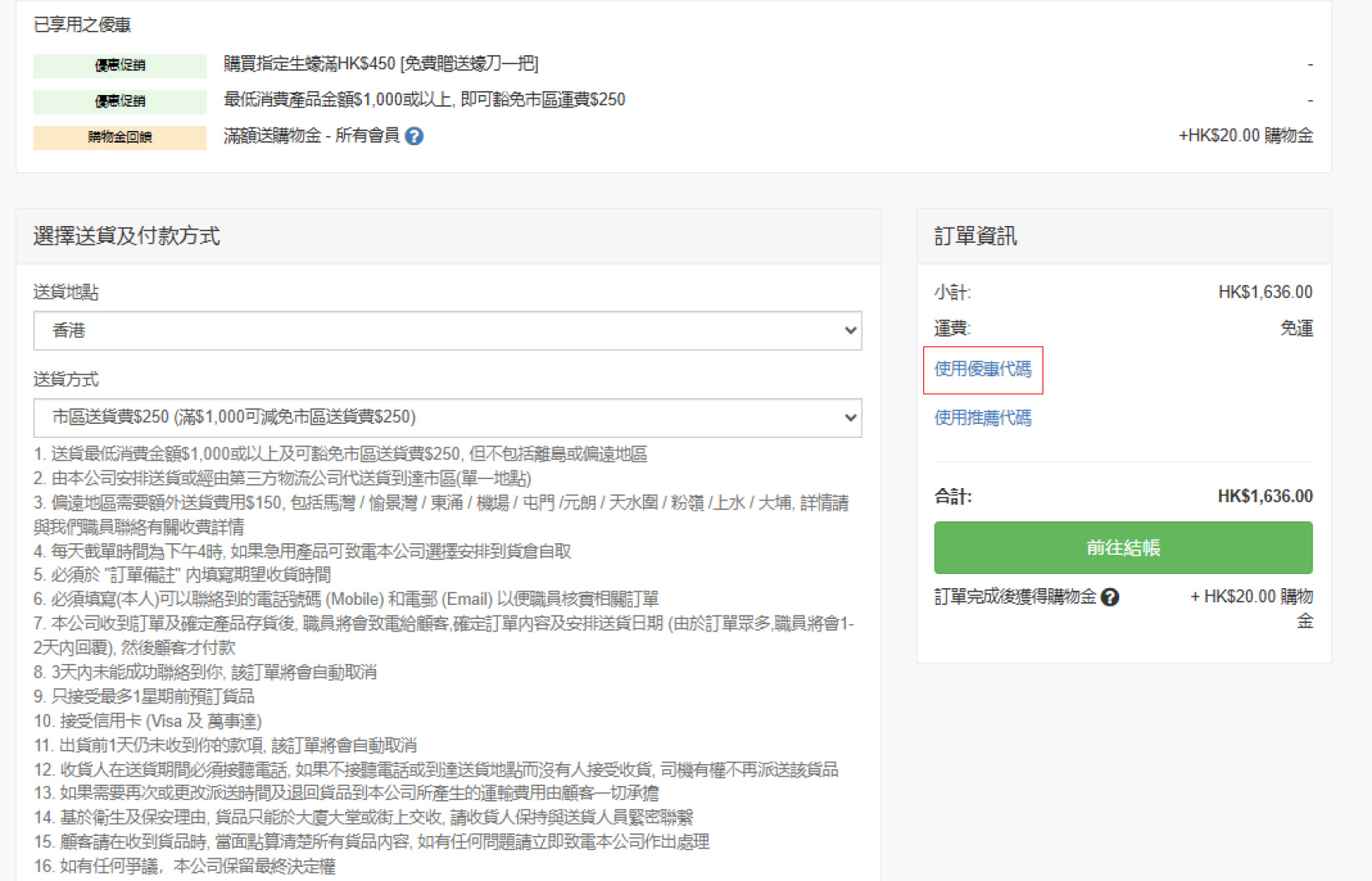Click the 選擇送貨及付款方式 panel header
1372x881 pixels.
tap(127, 236)
